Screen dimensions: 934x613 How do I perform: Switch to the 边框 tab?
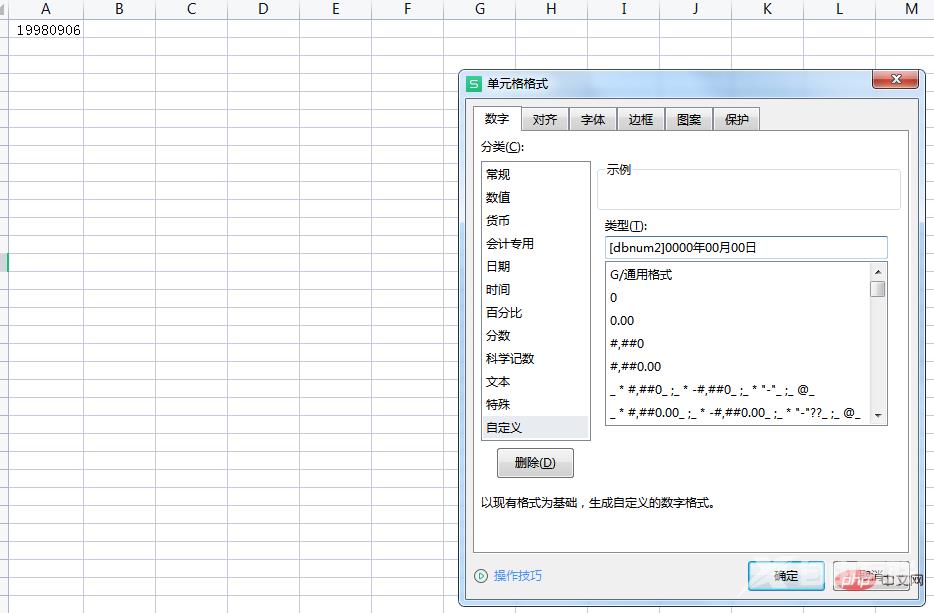641,120
